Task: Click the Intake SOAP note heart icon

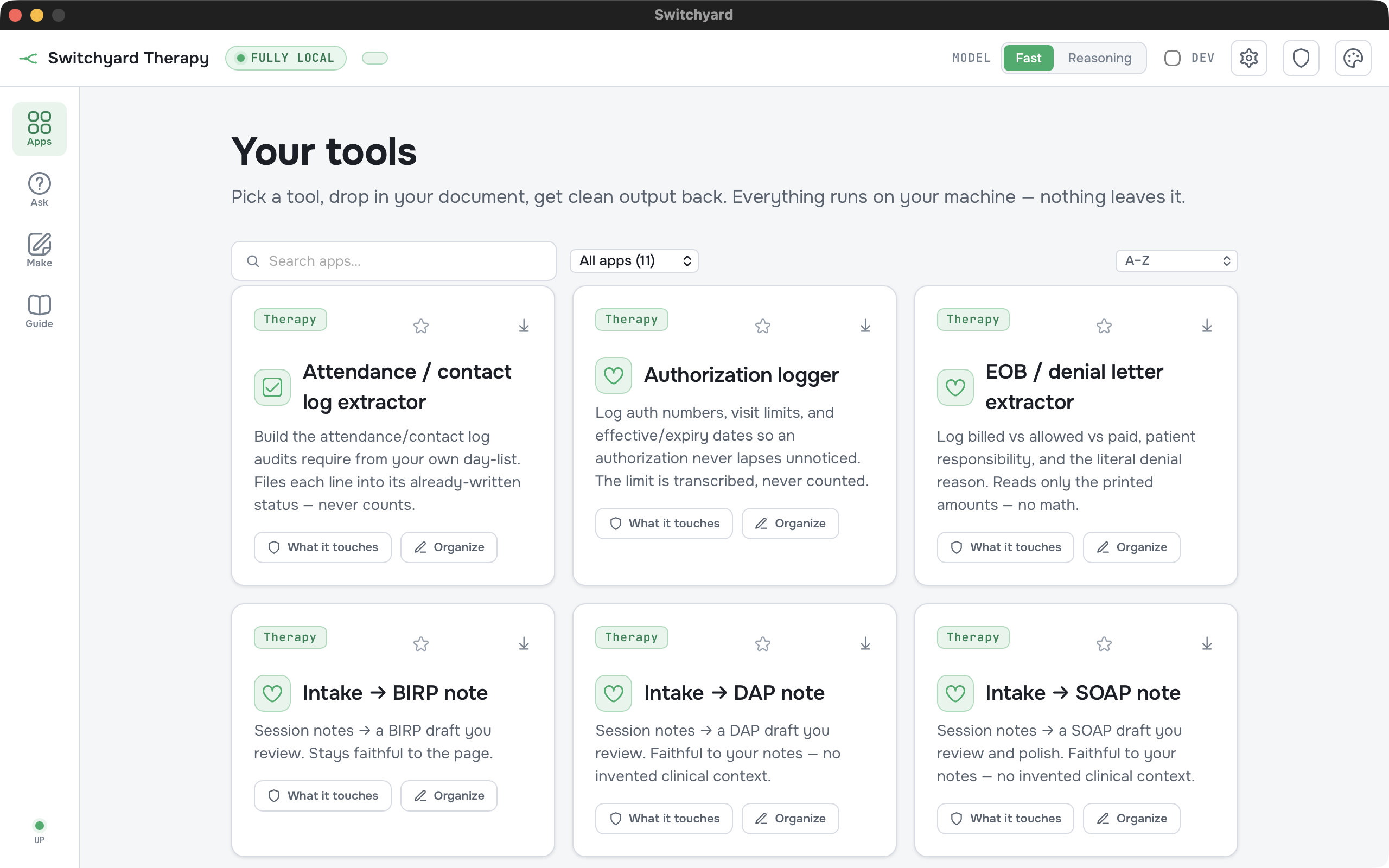Action: click(954, 693)
